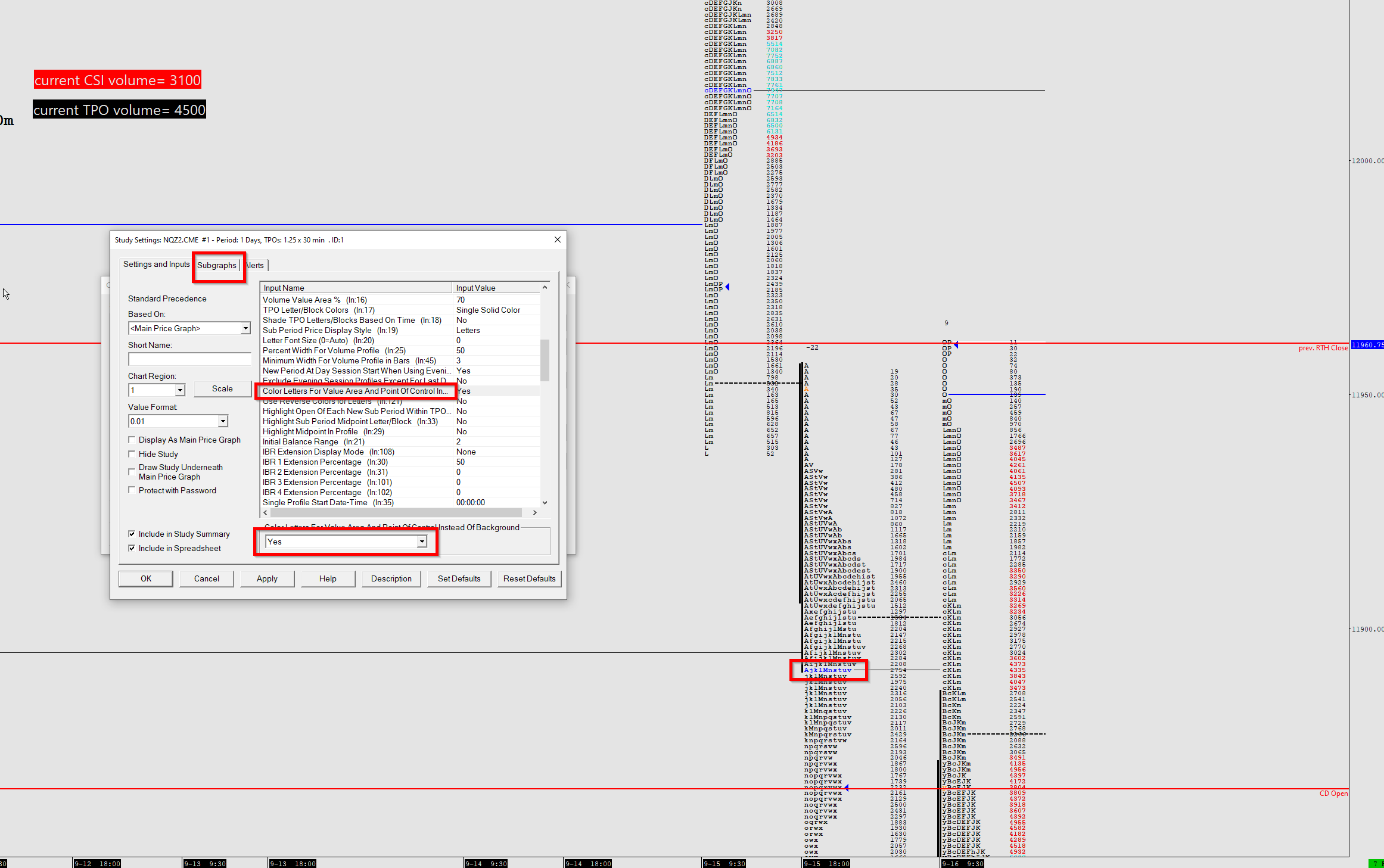Toggle the Hide Study checkbox

(132, 454)
